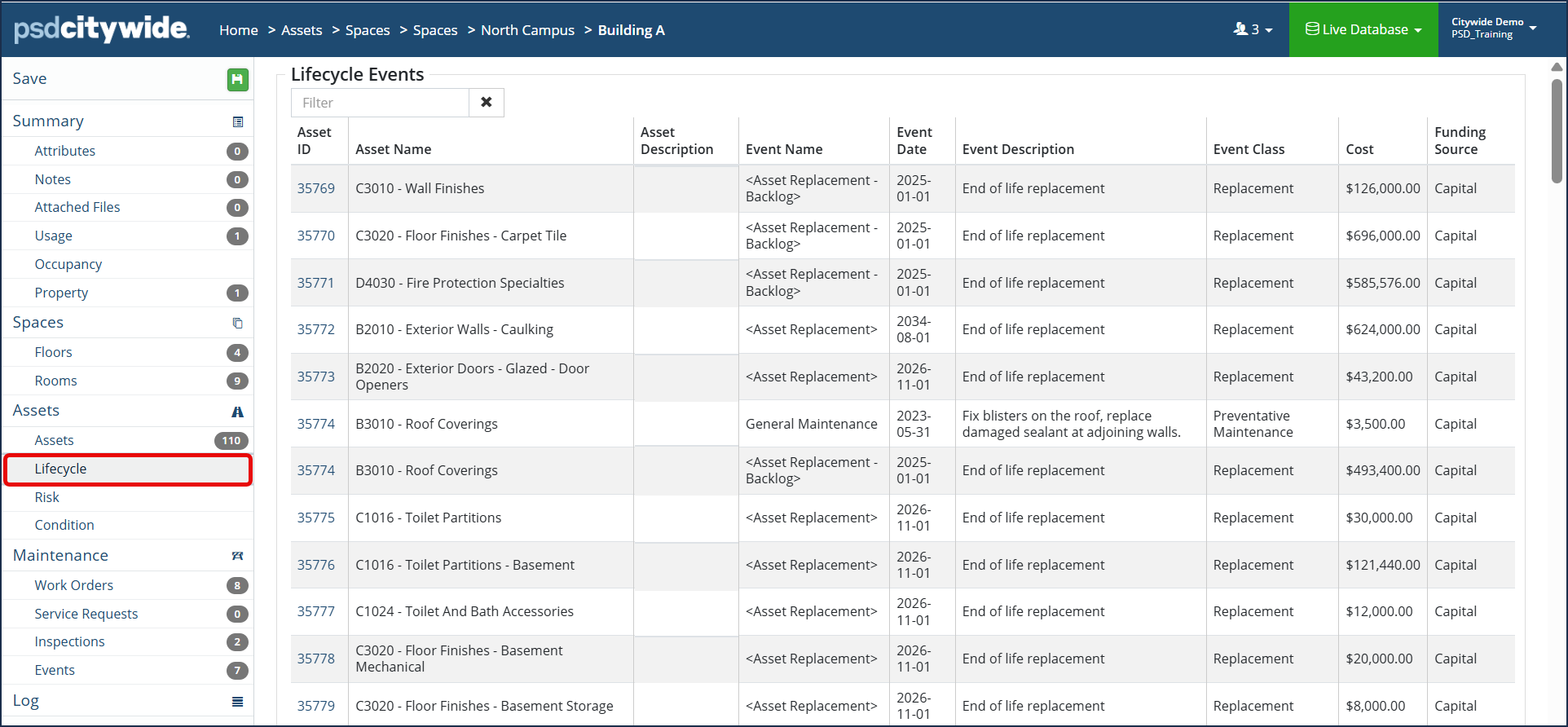Click the green Save disk icon
This screenshot has height=727, width=1568.
click(x=237, y=79)
